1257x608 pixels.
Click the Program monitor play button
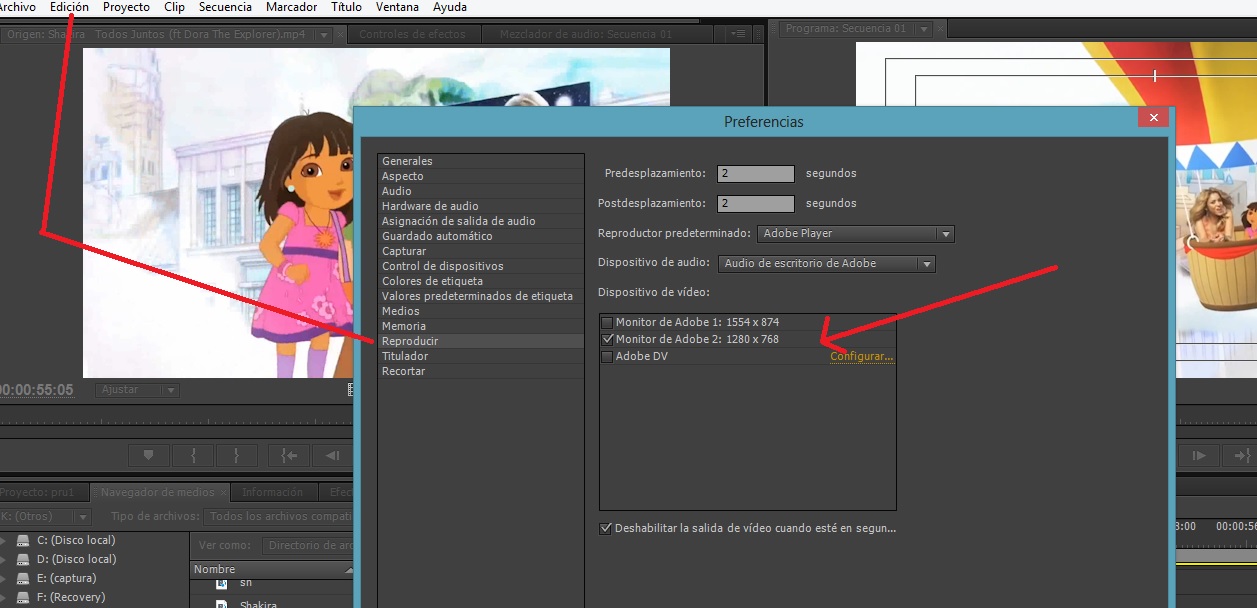point(1198,455)
